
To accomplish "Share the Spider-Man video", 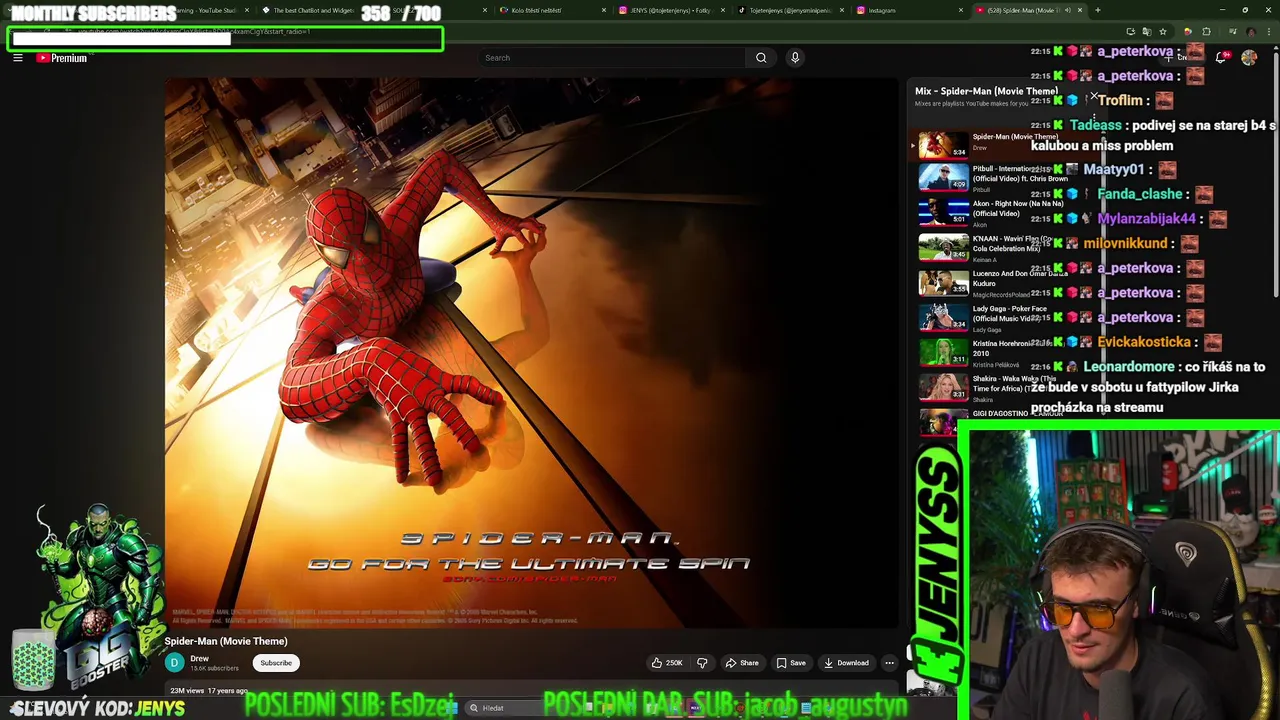I will tap(742, 663).
